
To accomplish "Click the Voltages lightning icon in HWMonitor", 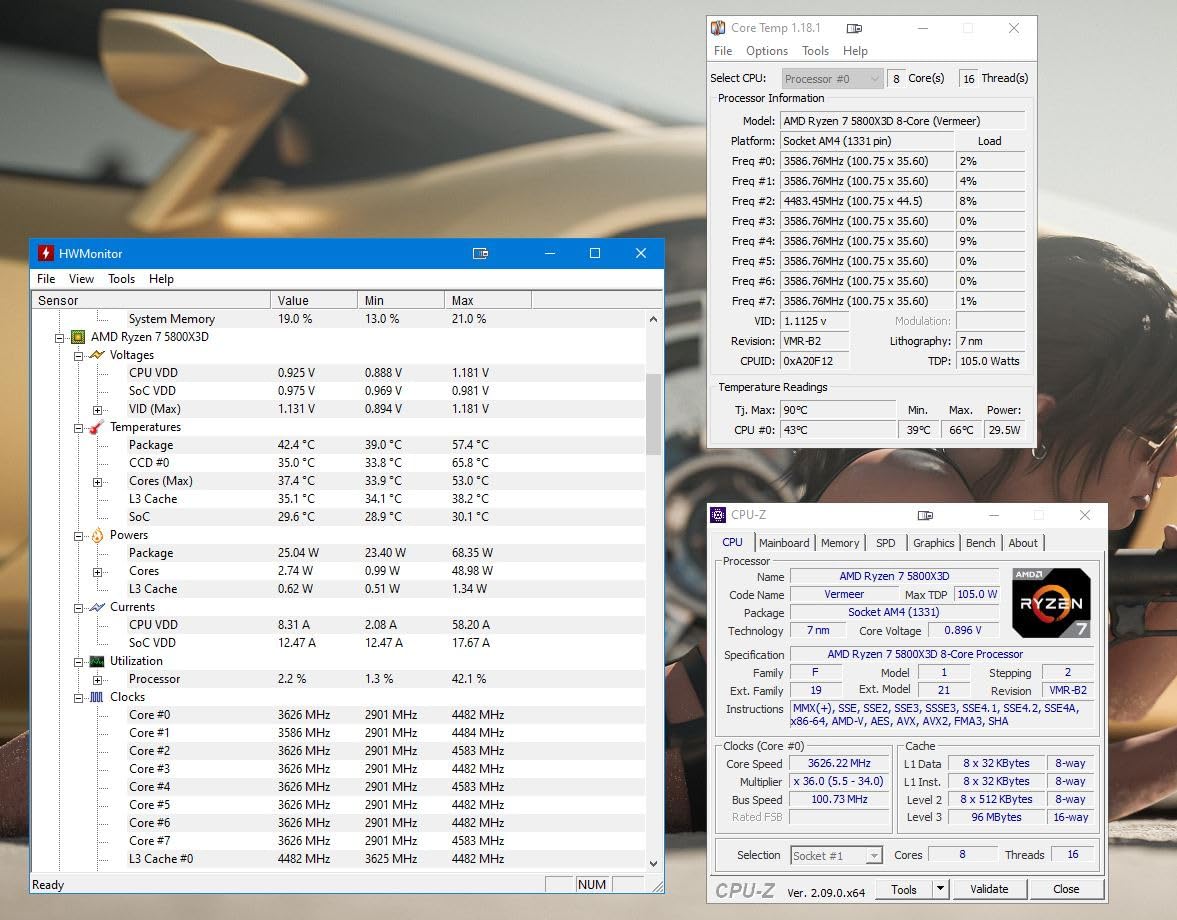I will 97,355.
